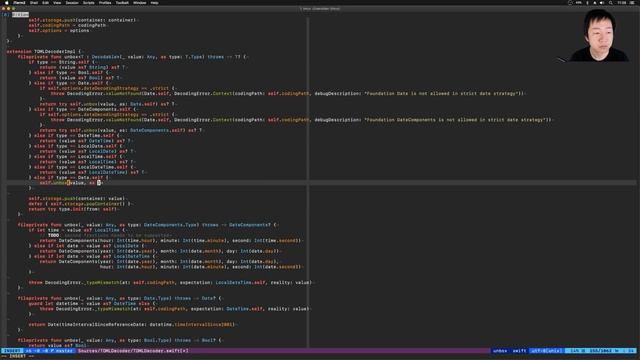Open the Edit menu
Image resolution: width=640 pixels, height=360 pixels.
coord(45,2)
